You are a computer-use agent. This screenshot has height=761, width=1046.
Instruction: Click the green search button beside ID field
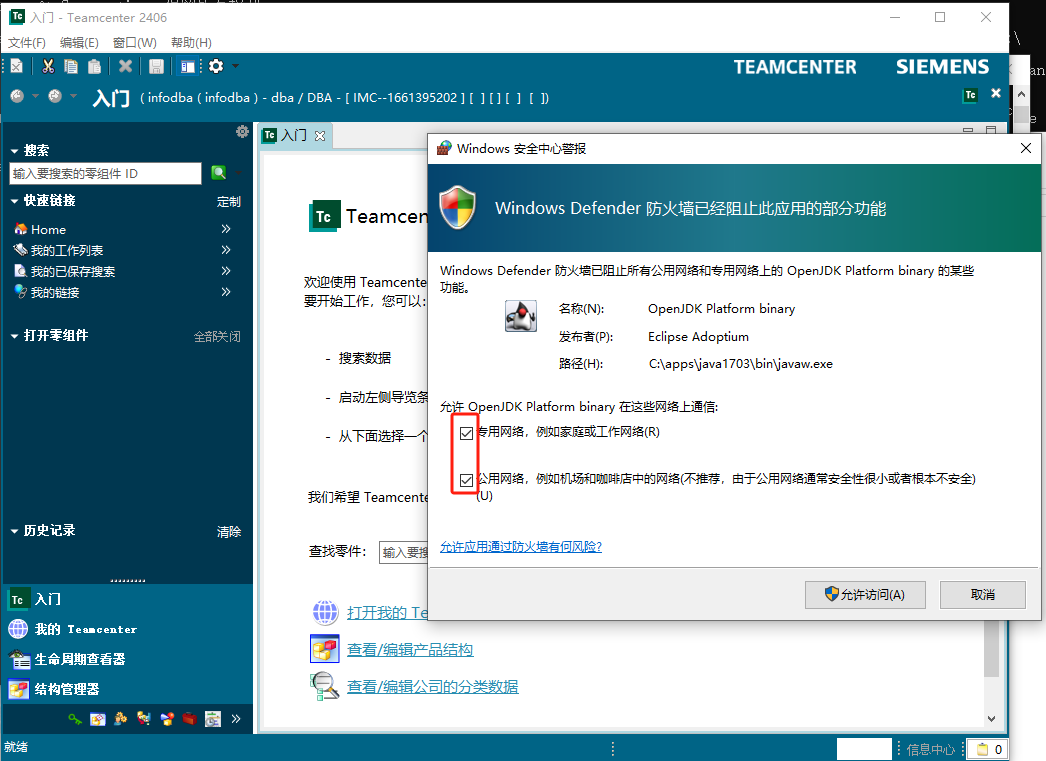(219, 173)
